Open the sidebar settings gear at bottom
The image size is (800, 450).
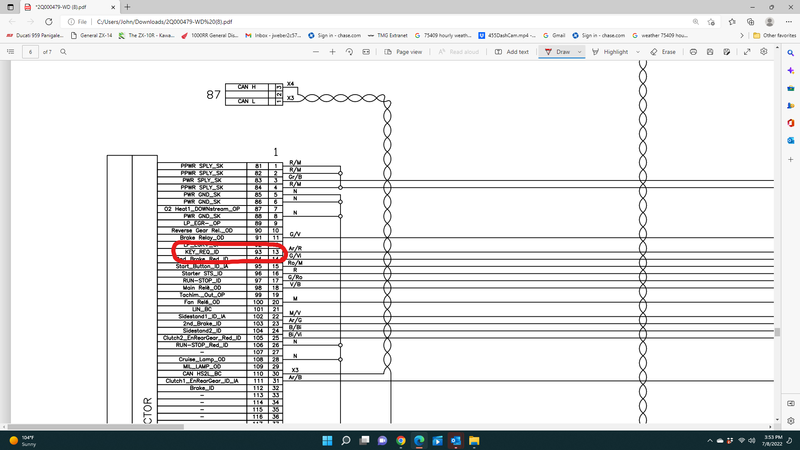coord(790,421)
